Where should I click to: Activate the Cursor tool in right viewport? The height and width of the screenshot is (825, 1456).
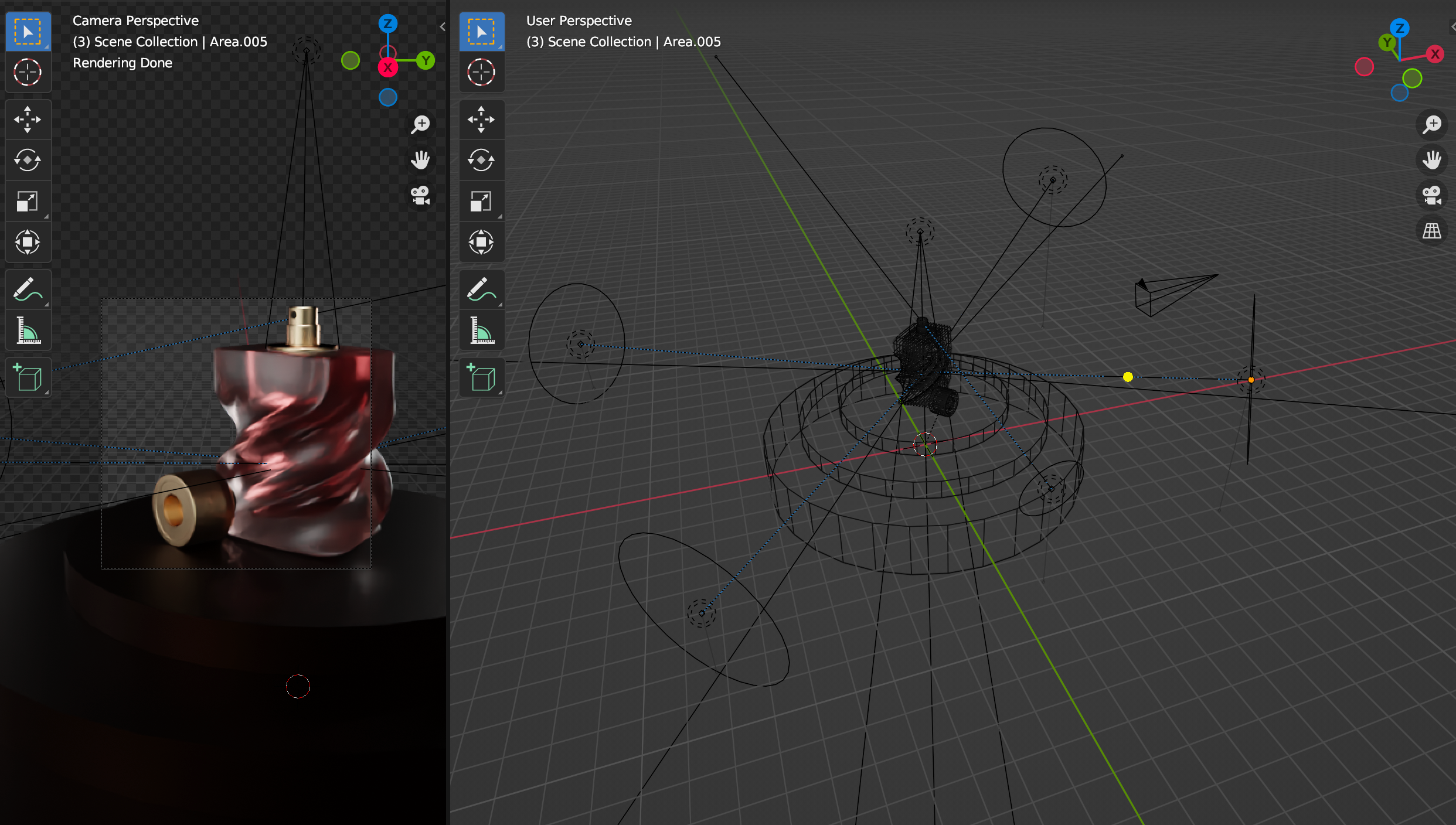[481, 73]
